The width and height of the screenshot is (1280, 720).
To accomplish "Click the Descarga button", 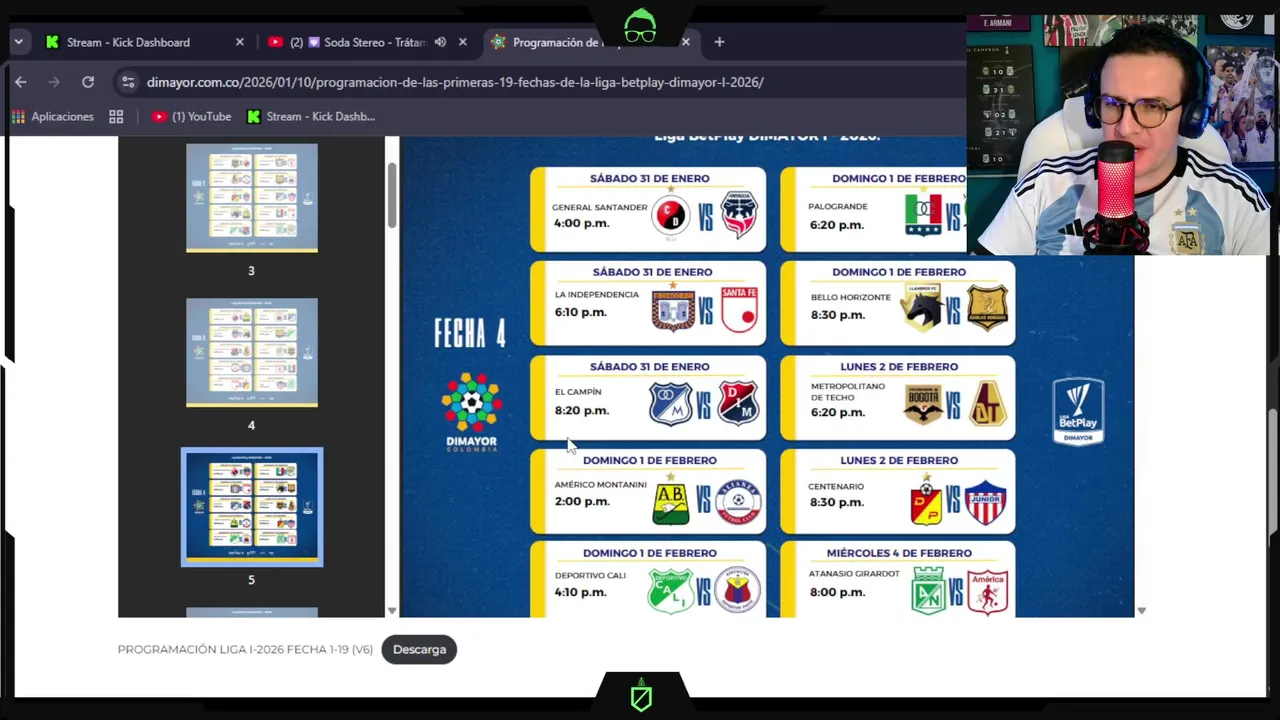I will click(x=419, y=649).
